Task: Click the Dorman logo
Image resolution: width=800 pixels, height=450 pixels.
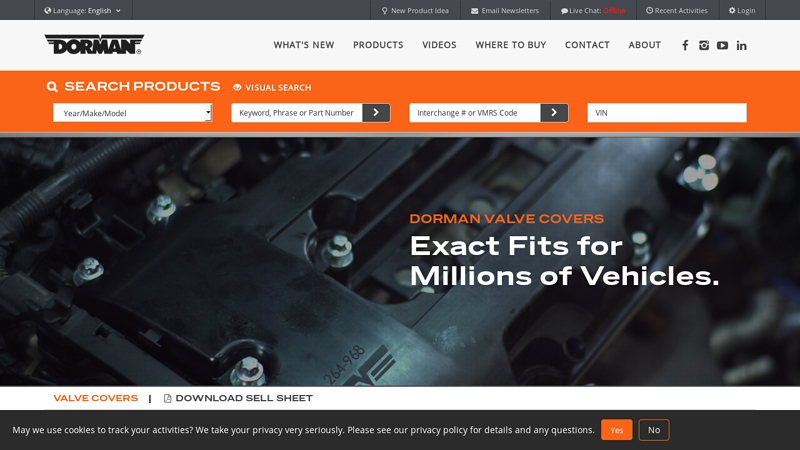Action: click(94, 44)
